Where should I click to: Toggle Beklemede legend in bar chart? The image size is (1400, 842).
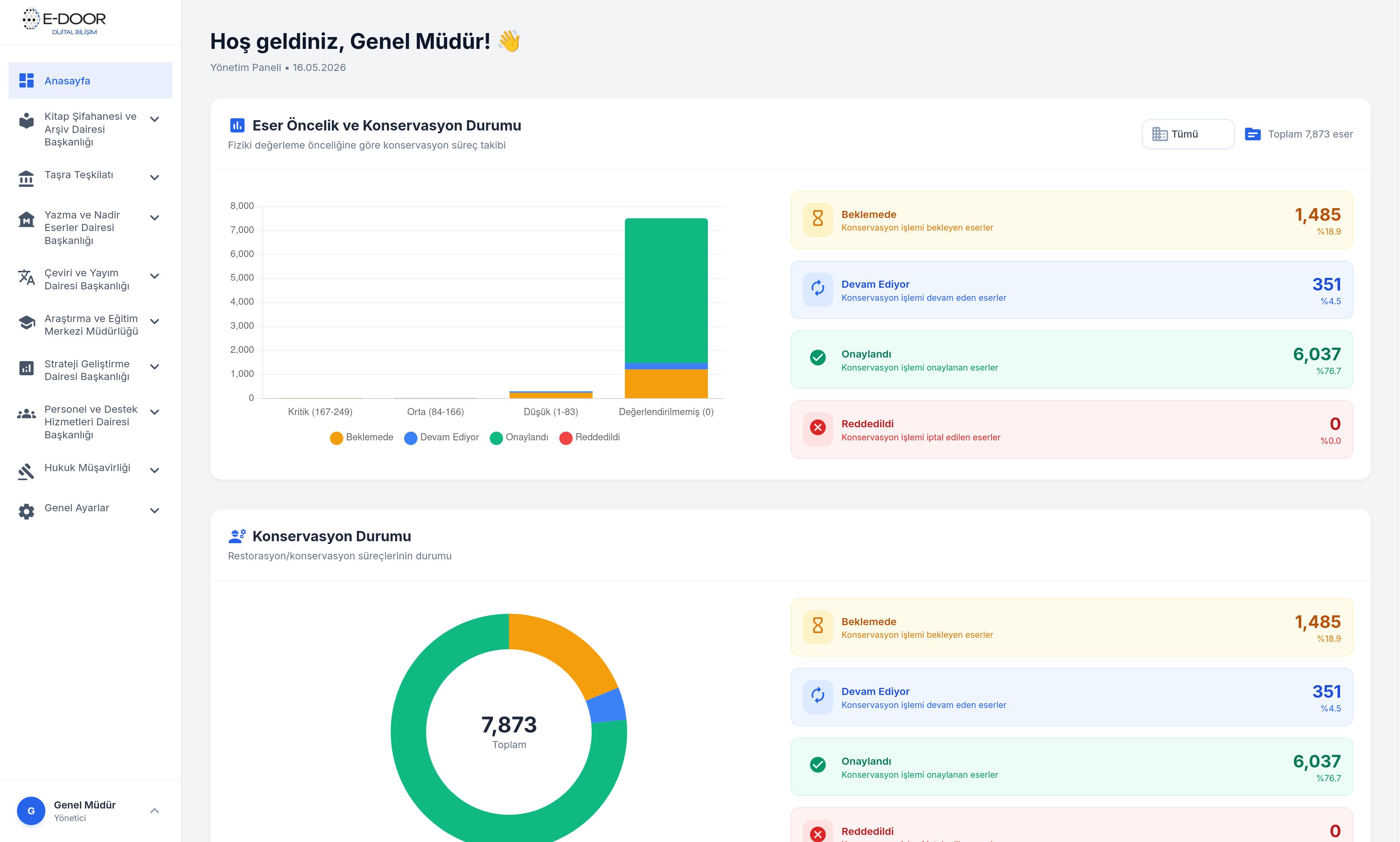(x=362, y=438)
